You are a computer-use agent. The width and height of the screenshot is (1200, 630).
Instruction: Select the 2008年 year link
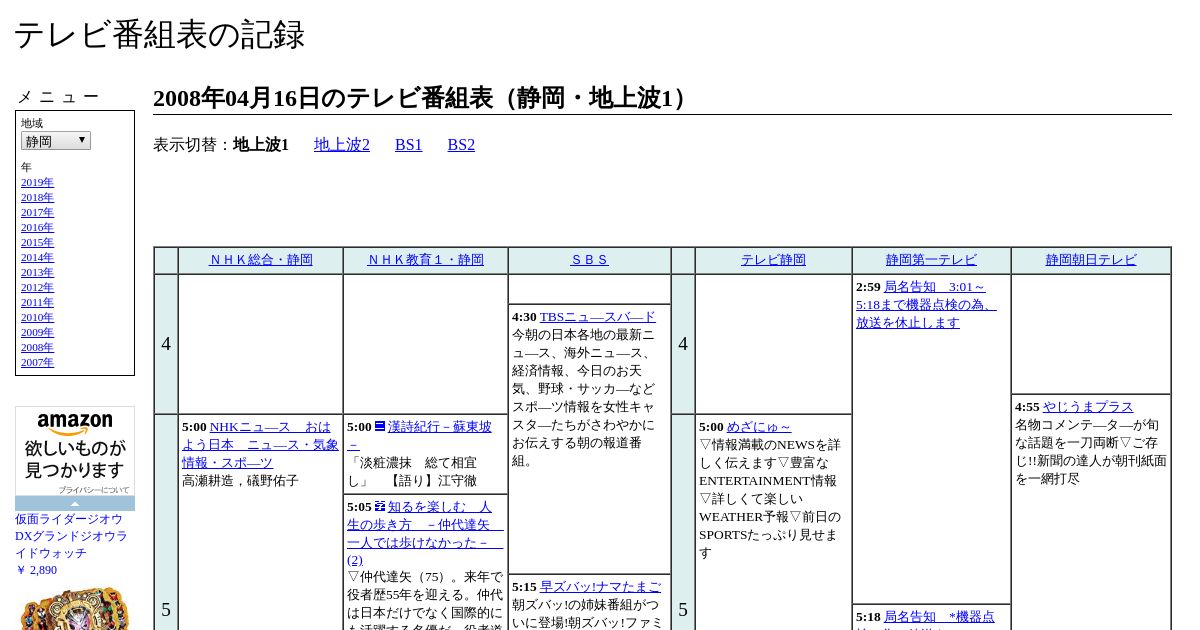[37, 348]
